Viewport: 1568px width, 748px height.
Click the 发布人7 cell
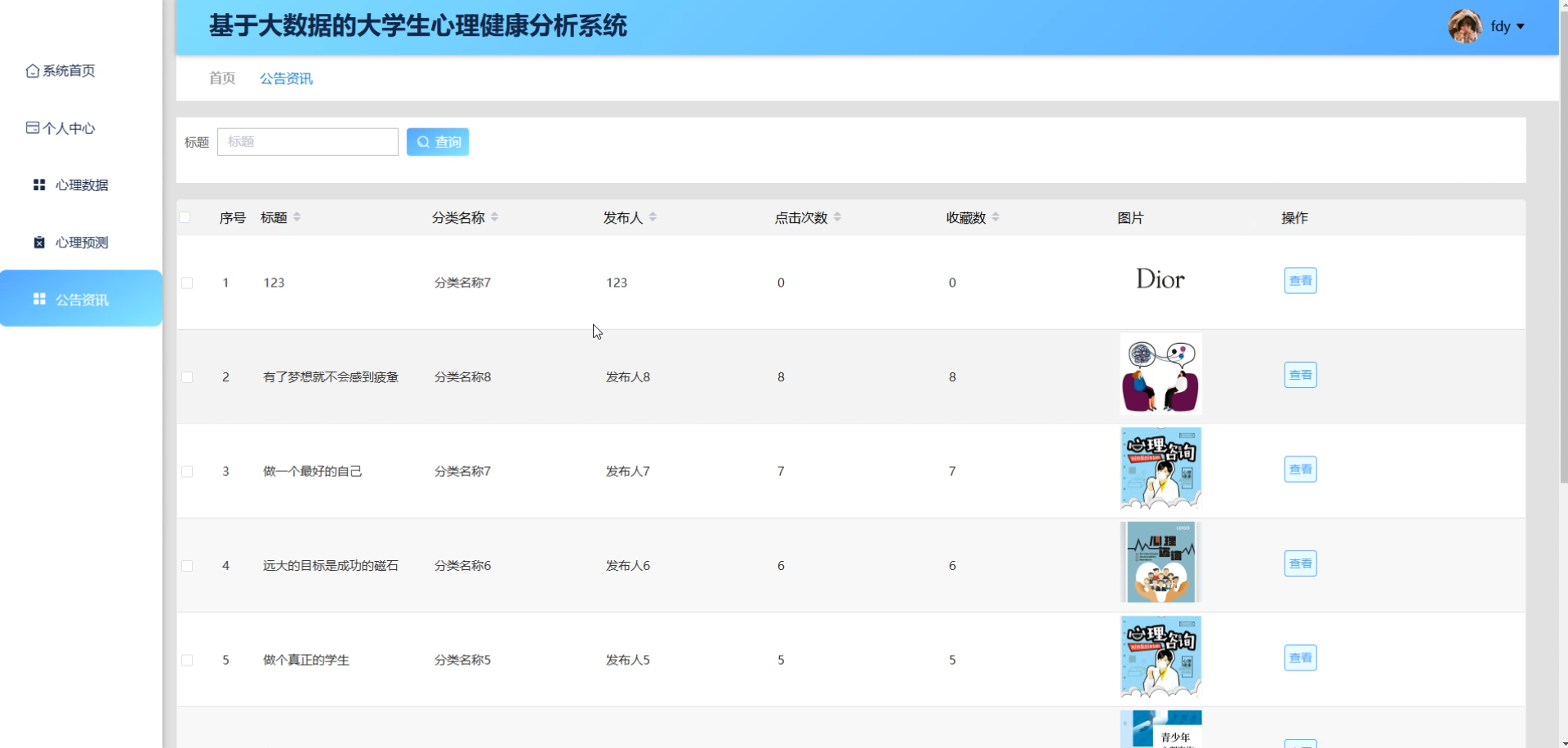628,472
